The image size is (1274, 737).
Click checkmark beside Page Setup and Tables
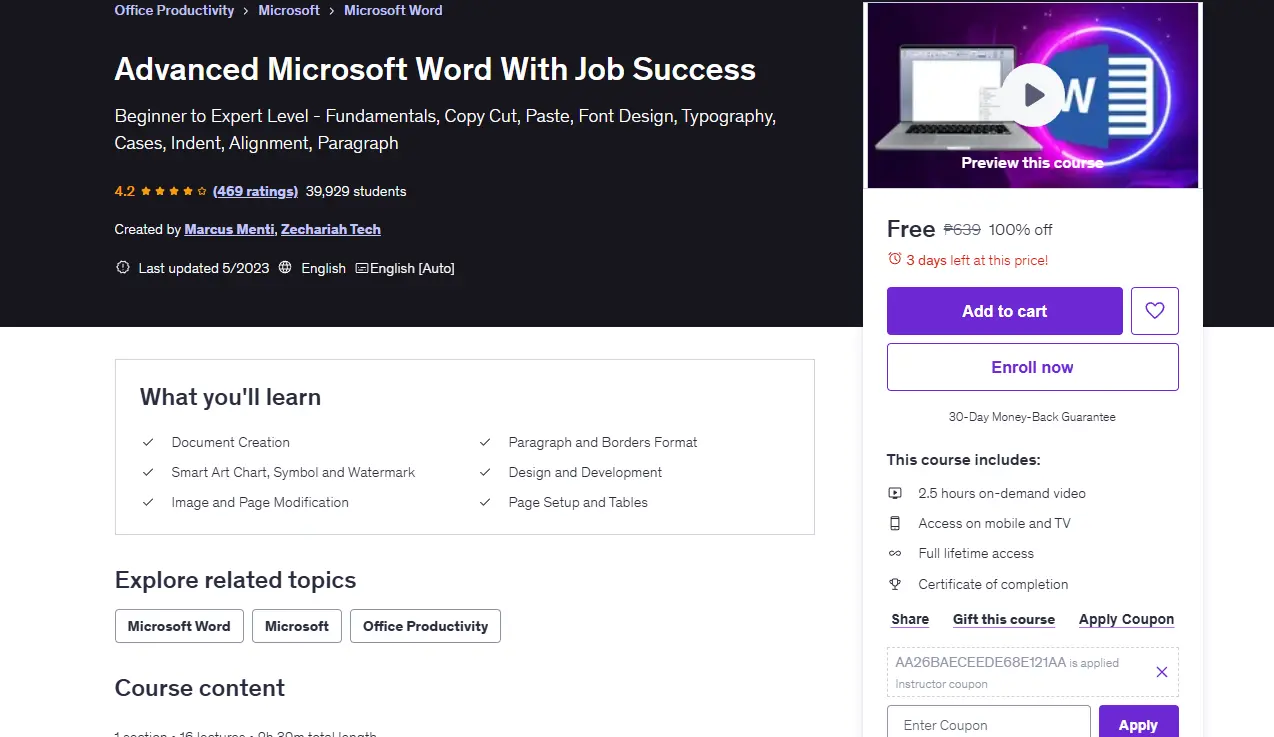click(485, 502)
